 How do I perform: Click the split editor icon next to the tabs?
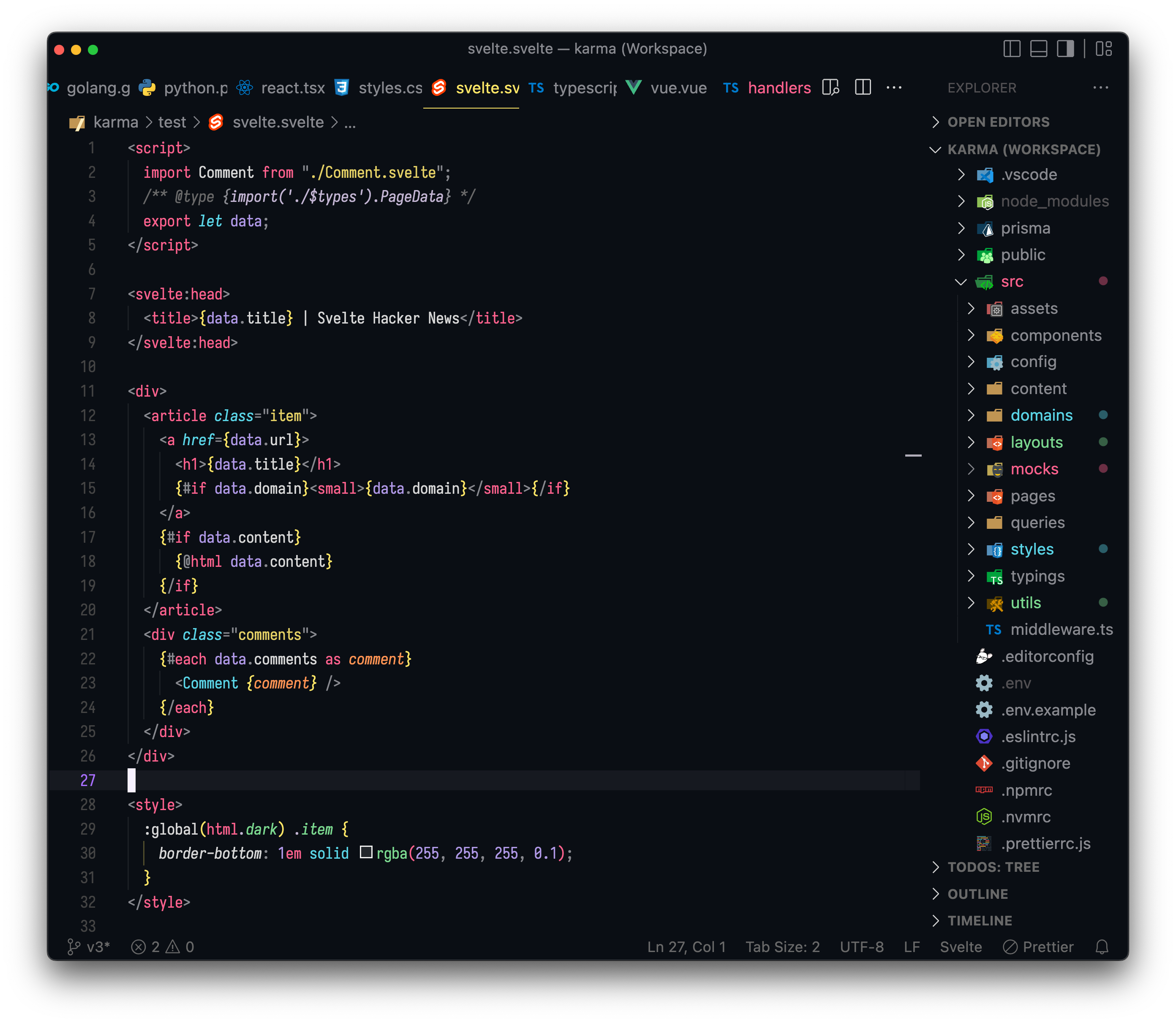pyautogui.click(x=863, y=87)
